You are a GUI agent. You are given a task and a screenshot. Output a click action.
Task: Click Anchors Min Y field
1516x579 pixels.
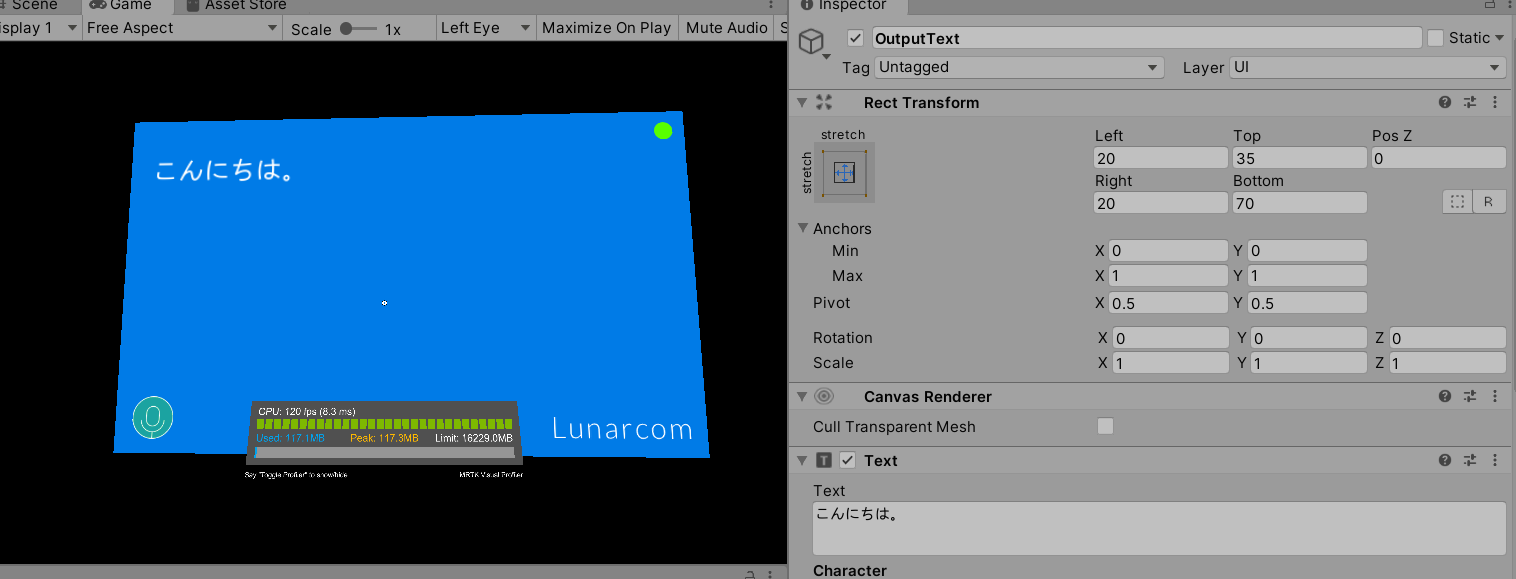click(1307, 251)
